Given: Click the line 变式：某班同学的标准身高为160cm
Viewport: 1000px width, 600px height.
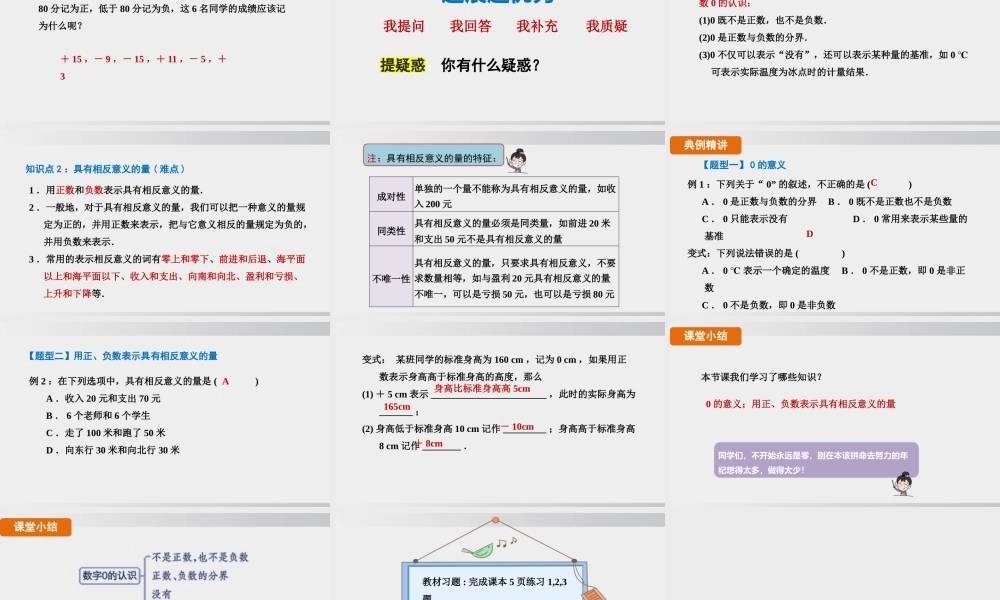Looking at the screenshot, I should 494,368.
